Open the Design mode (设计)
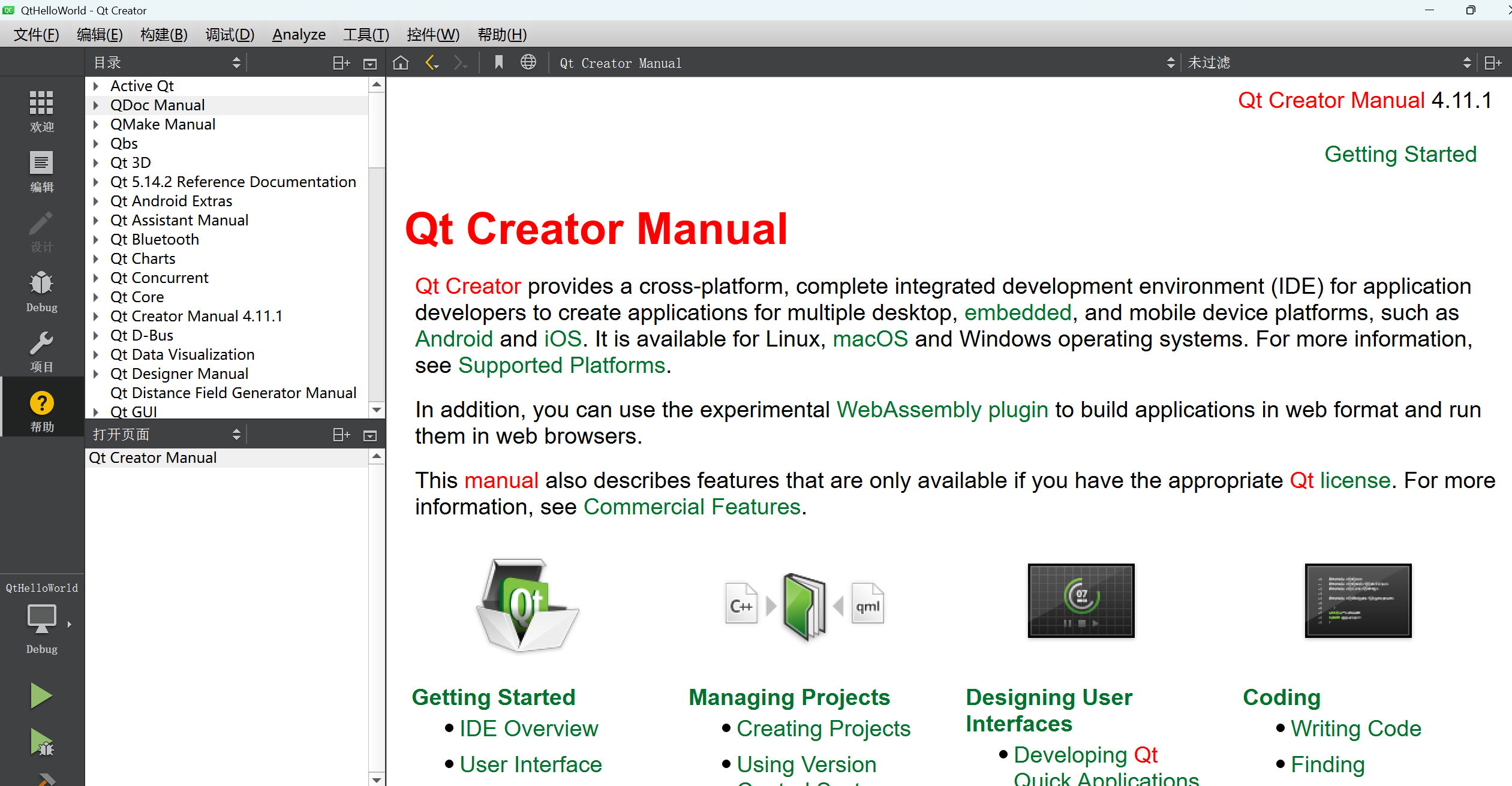Screen dimensions: 1512x786 pos(41,231)
